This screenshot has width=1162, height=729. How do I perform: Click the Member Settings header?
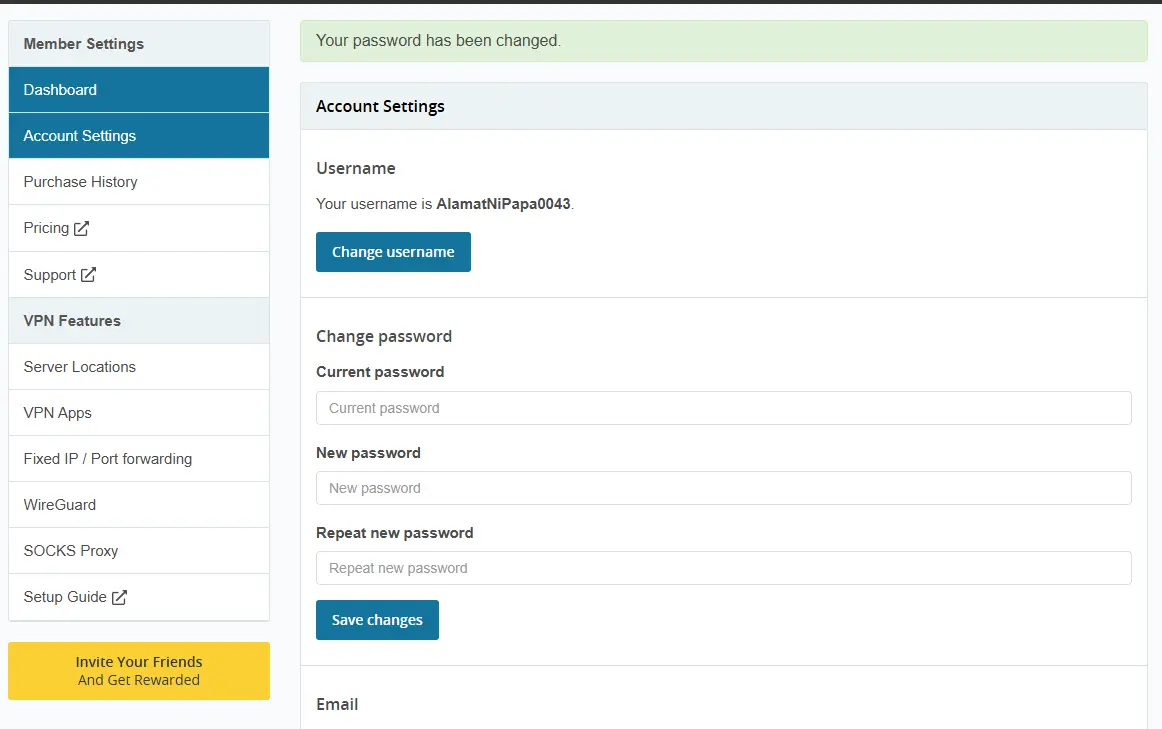pos(139,44)
